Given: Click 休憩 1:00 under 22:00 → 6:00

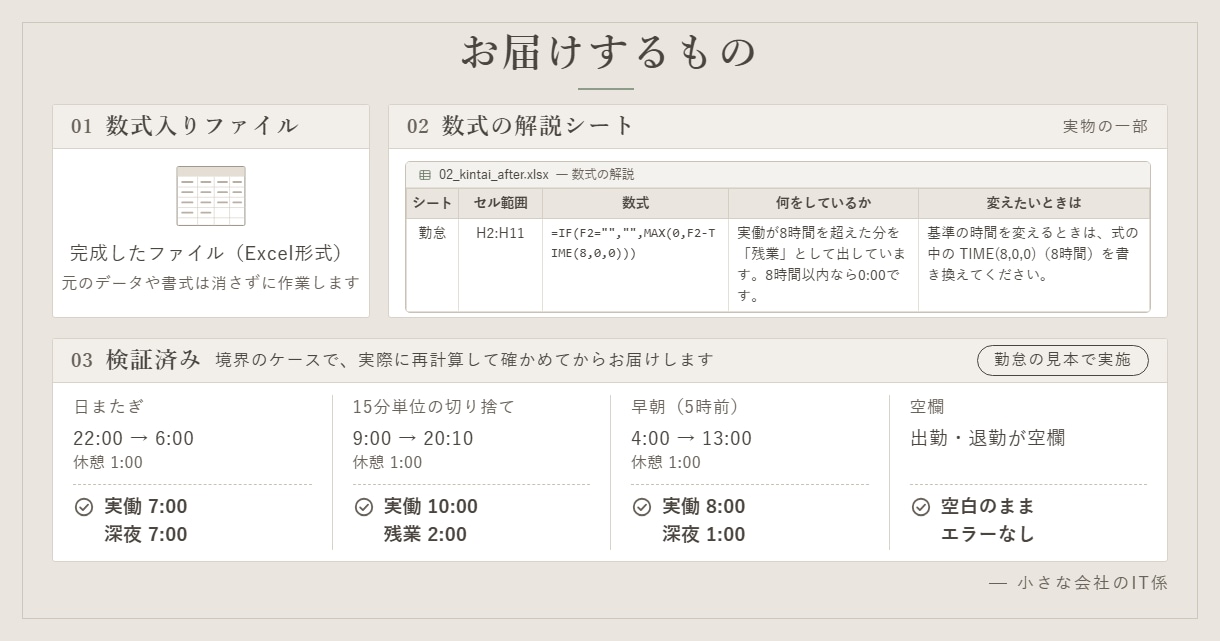Looking at the screenshot, I should coord(108,463).
